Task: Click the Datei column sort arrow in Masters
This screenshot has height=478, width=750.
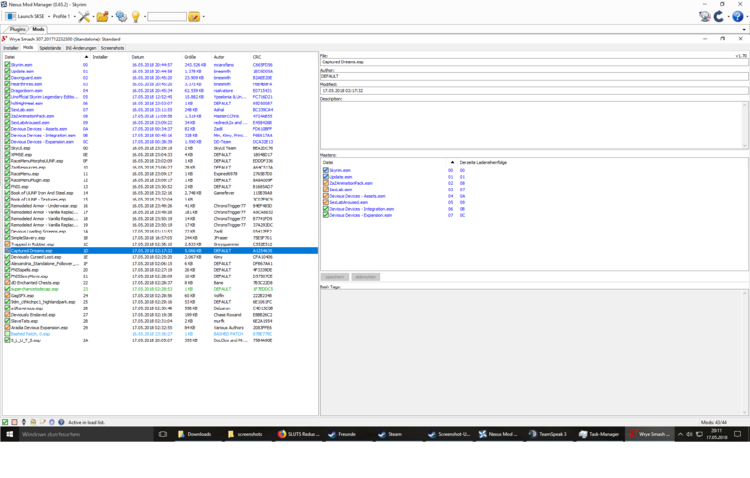Action: pos(452,162)
